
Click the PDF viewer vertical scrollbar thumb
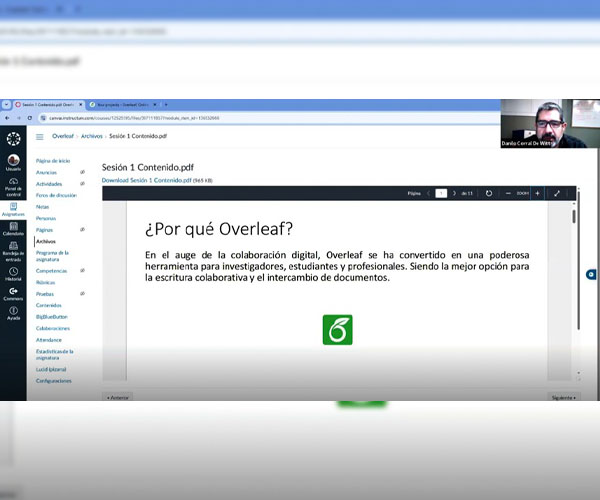tap(574, 216)
